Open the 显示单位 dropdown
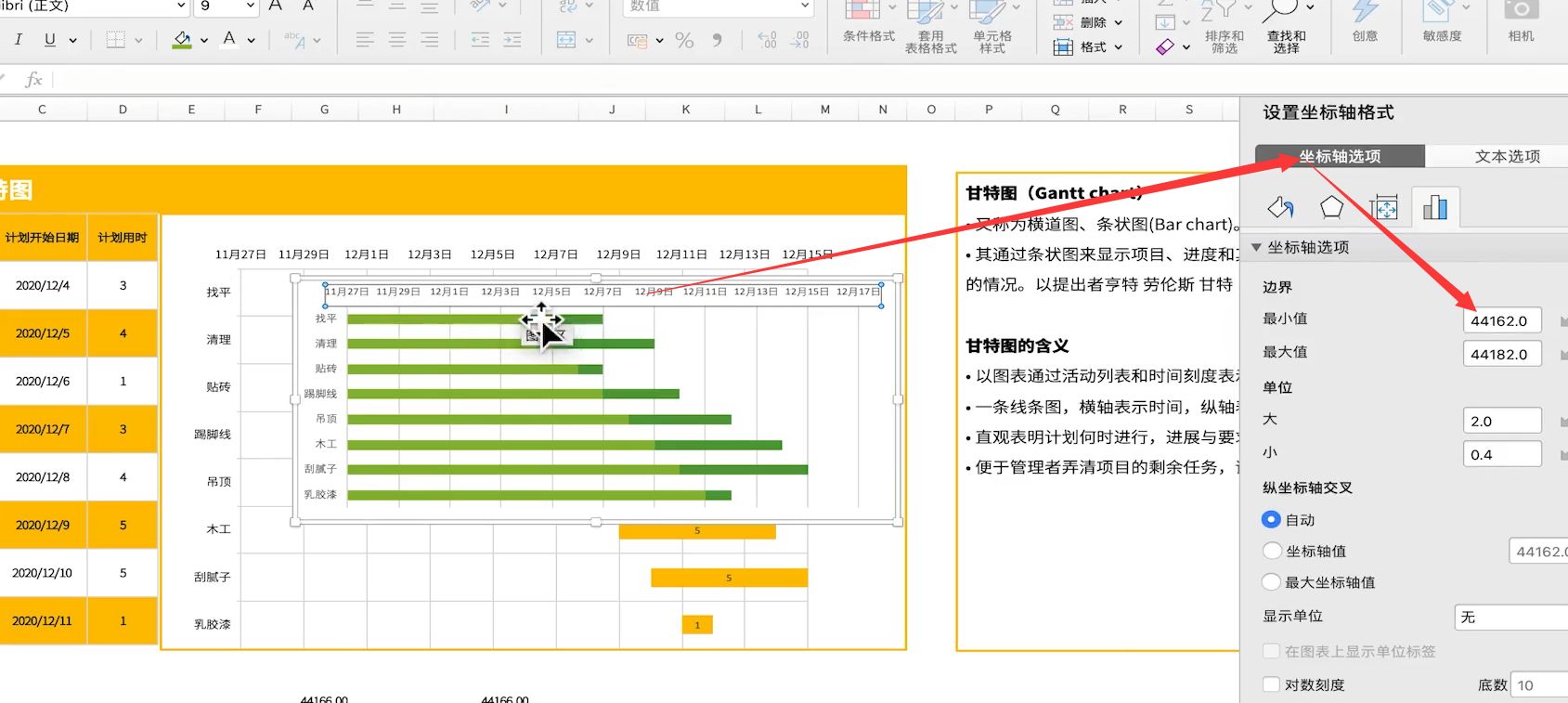1568x703 pixels. pos(1509,617)
